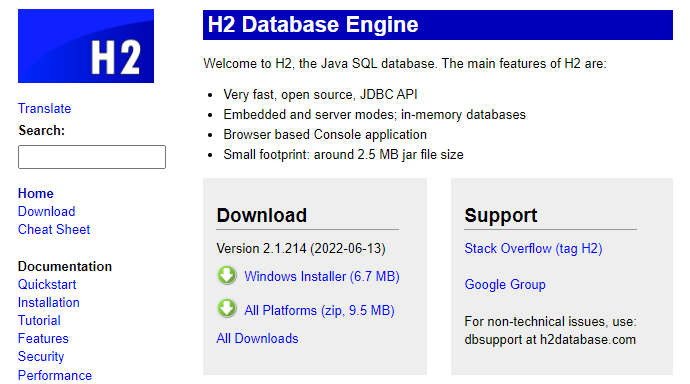Open the Security documentation link
The image size is (690, 384).
[x=41, y=357]
